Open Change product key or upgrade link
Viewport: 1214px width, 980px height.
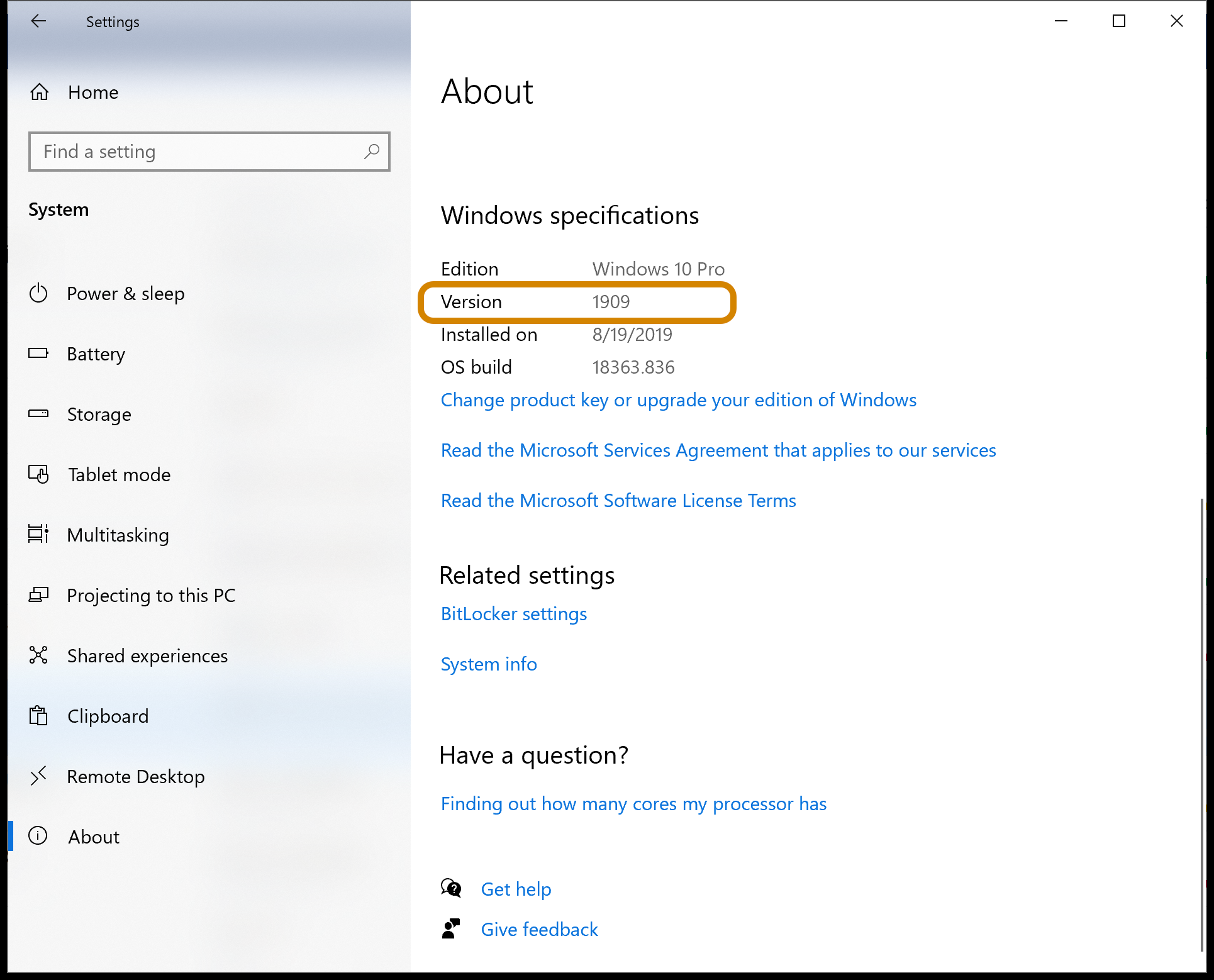coord(678,400)
